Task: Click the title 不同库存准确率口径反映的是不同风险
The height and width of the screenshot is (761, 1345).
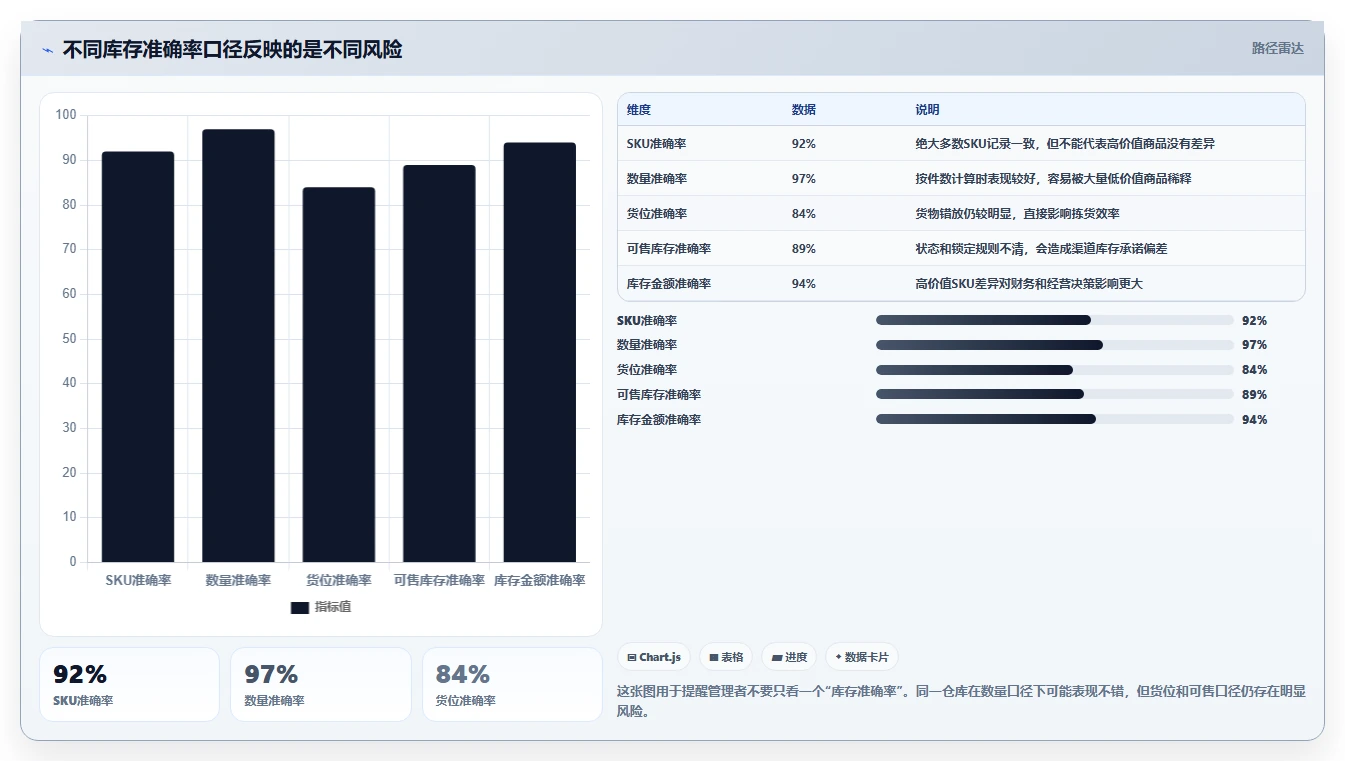Action: [x=233, y=49]
